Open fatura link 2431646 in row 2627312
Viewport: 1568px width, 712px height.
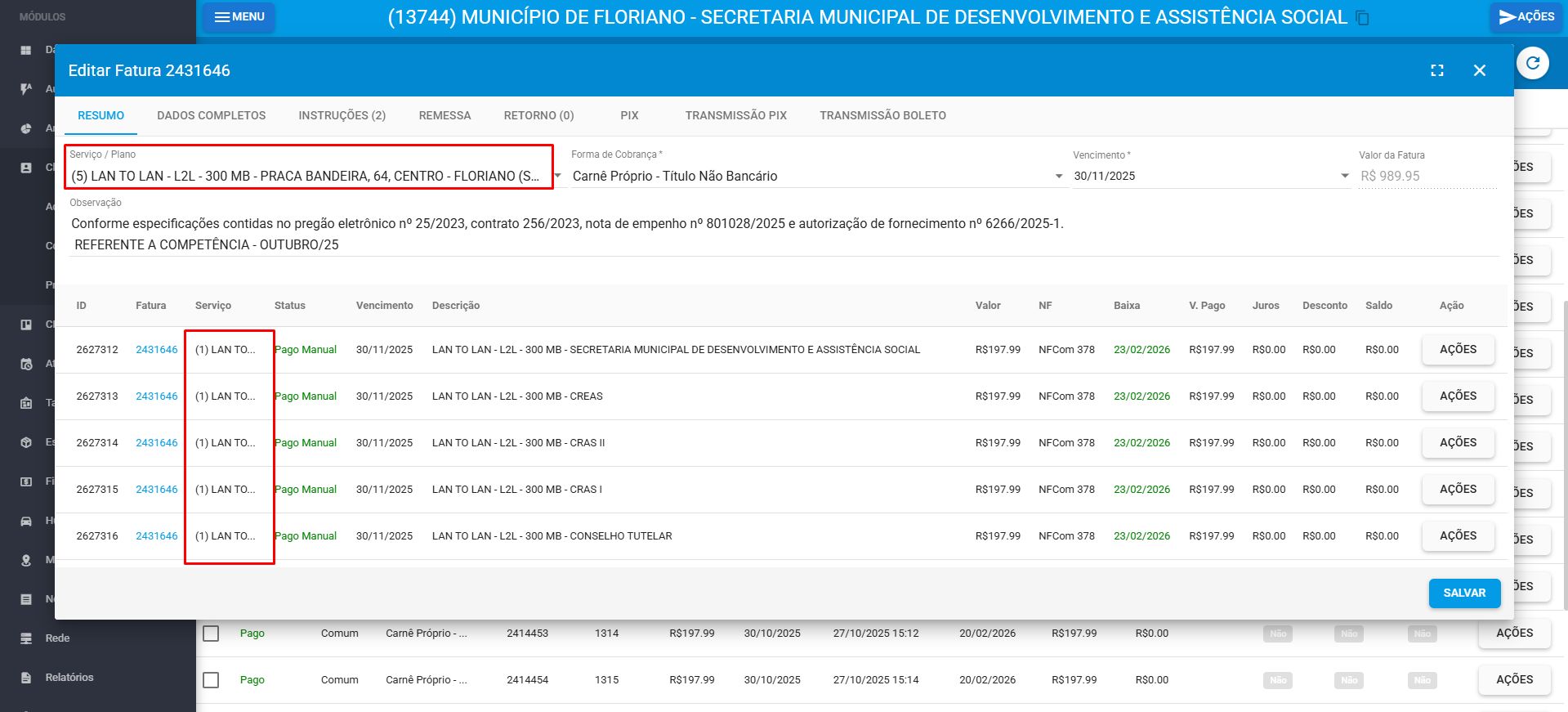point(156,350)
